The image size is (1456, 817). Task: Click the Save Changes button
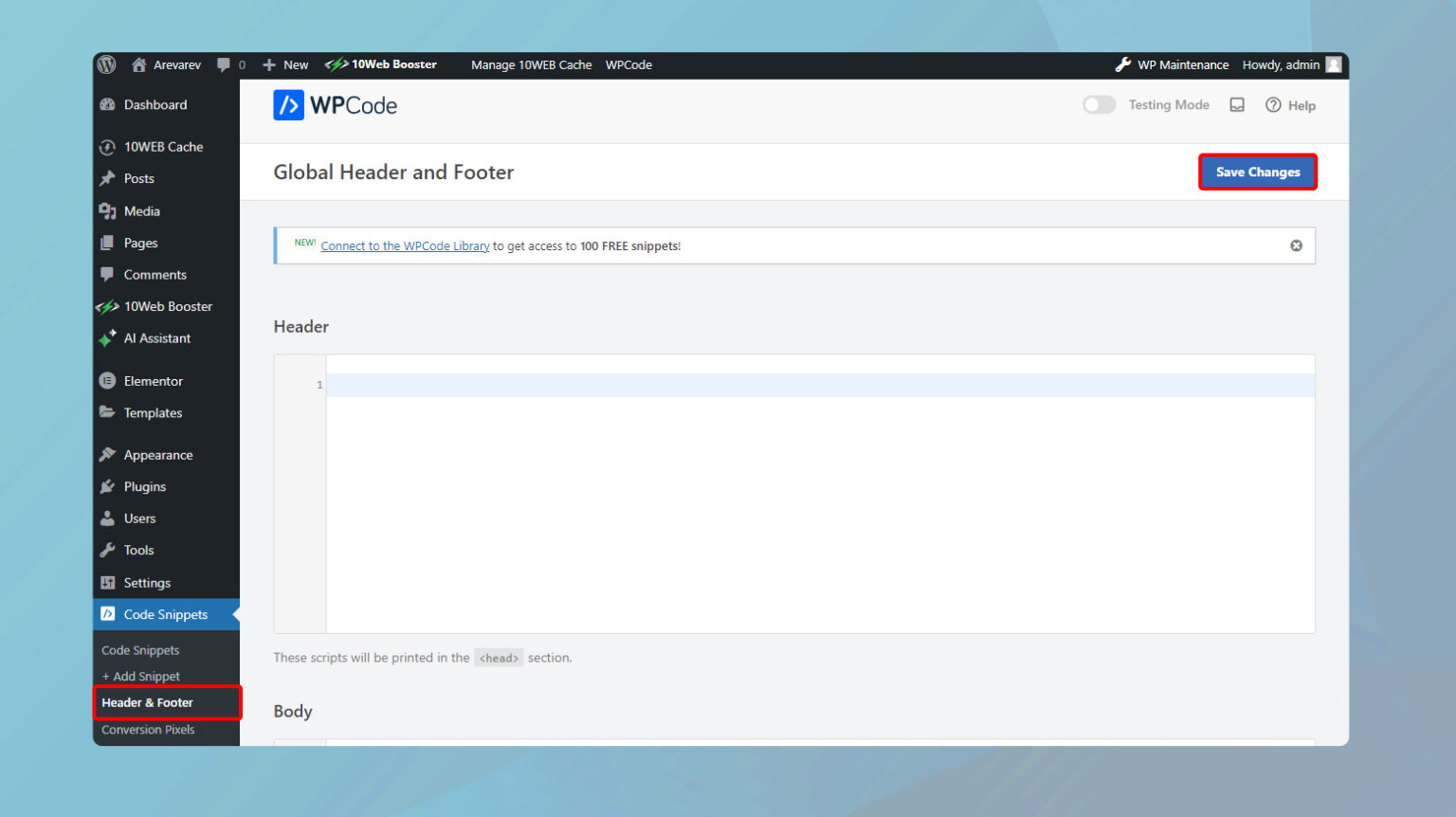[1257, 172]
